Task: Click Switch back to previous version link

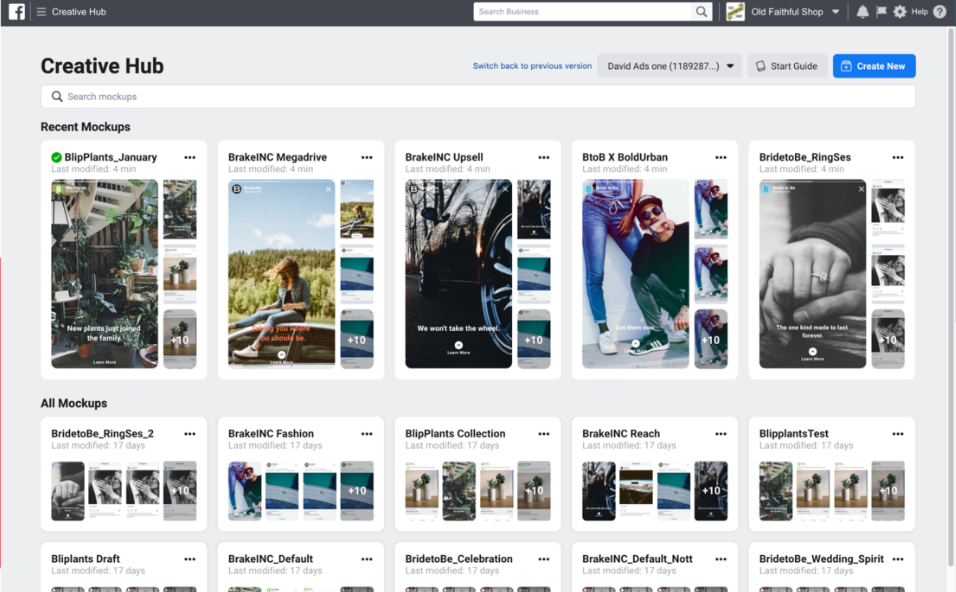Action: coord(532,66)
